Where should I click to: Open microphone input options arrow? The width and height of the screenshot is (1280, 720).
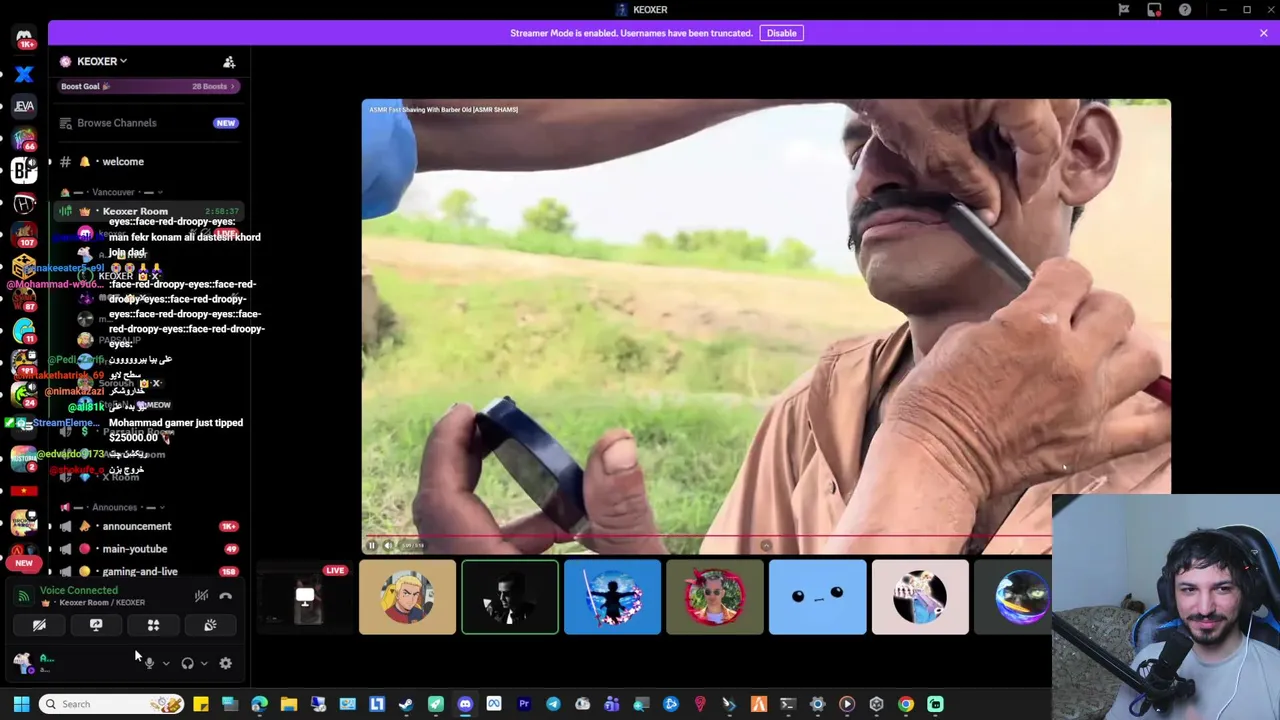[166, 663]
